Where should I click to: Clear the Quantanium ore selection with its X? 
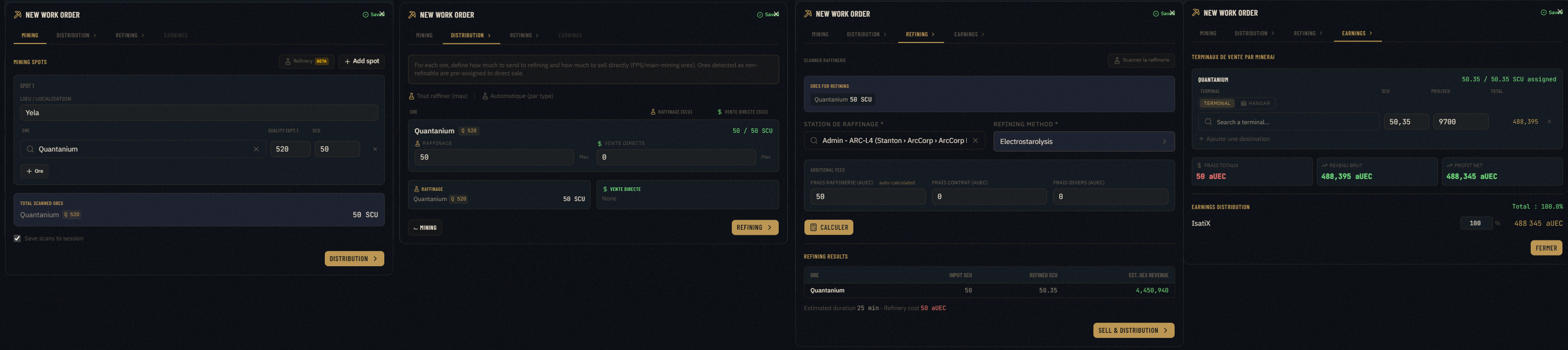(256, 149)
